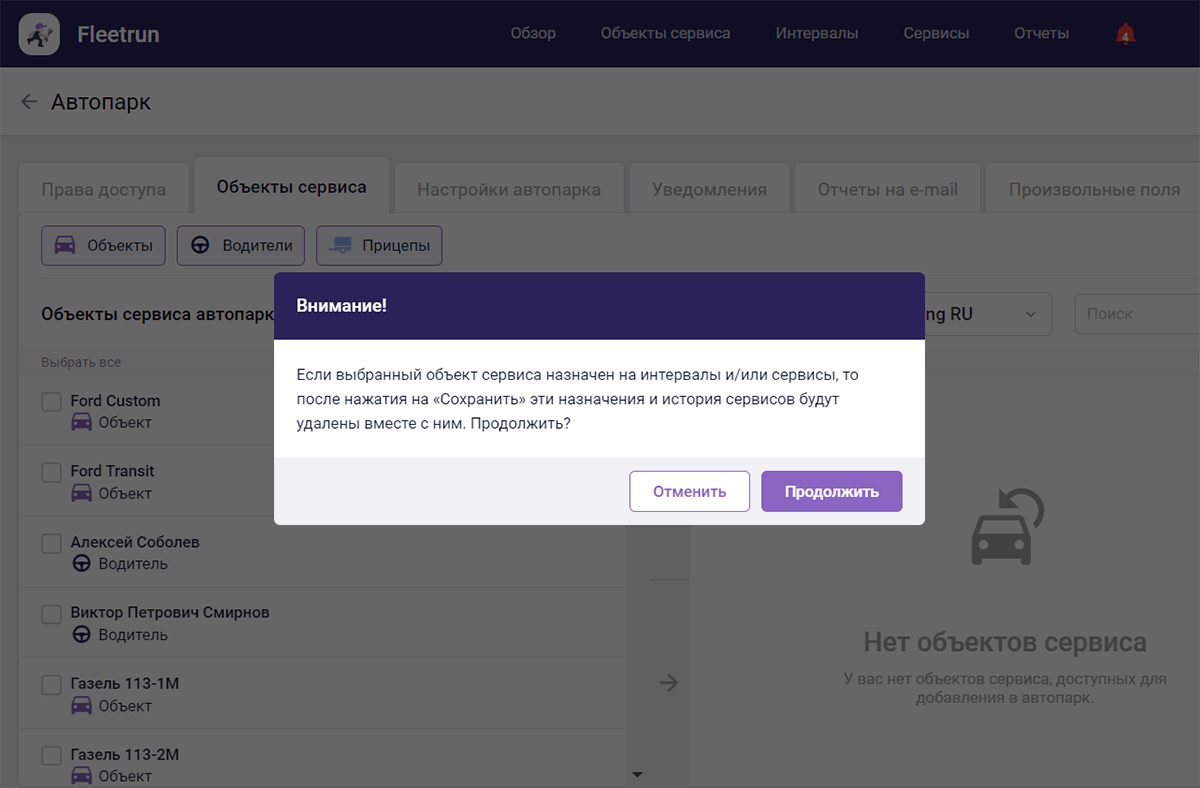
Task: Click the Поиск search field
Action: tap(1136, 314)
